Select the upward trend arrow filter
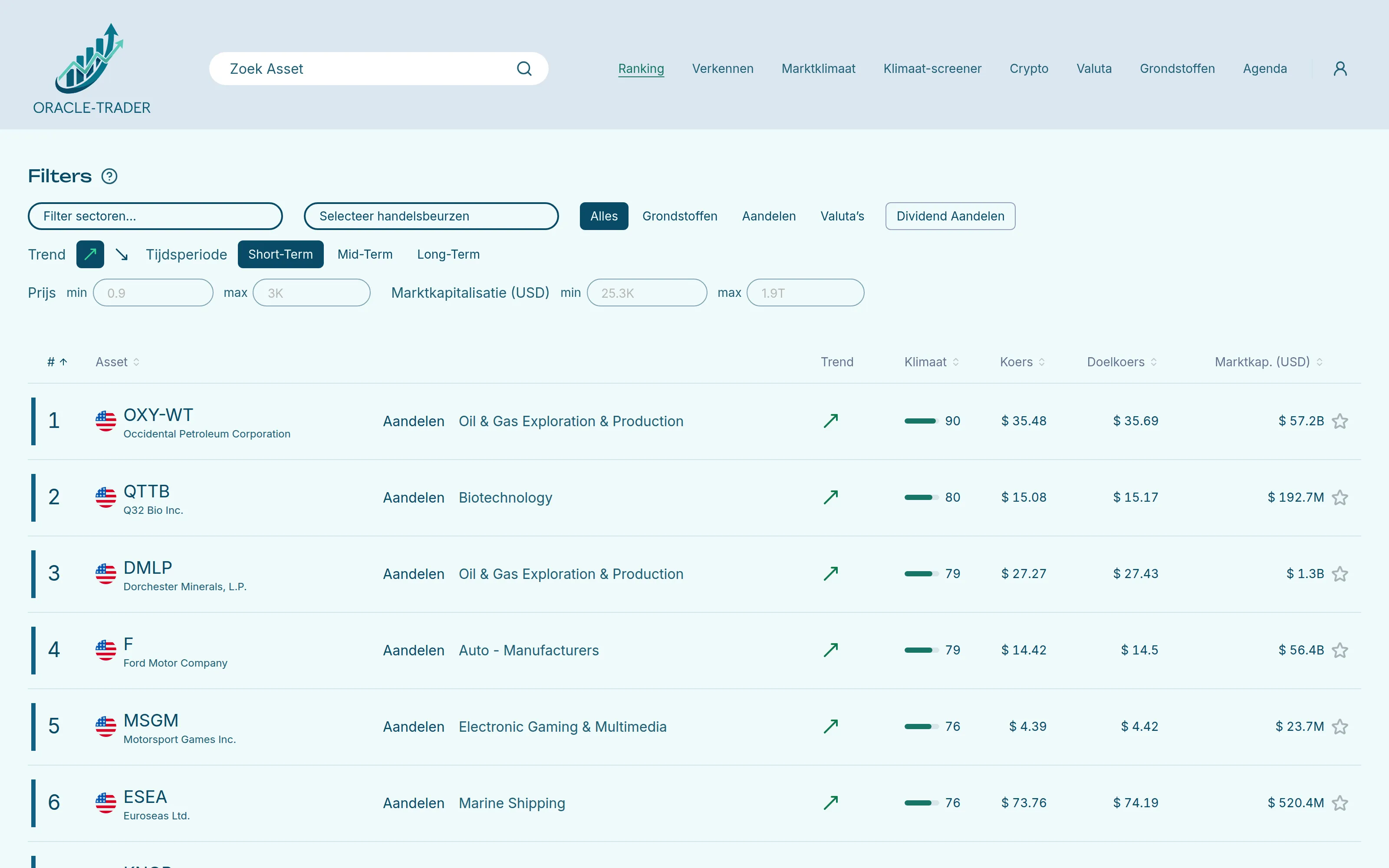The image size is (1389, 868). pos(90,254)
